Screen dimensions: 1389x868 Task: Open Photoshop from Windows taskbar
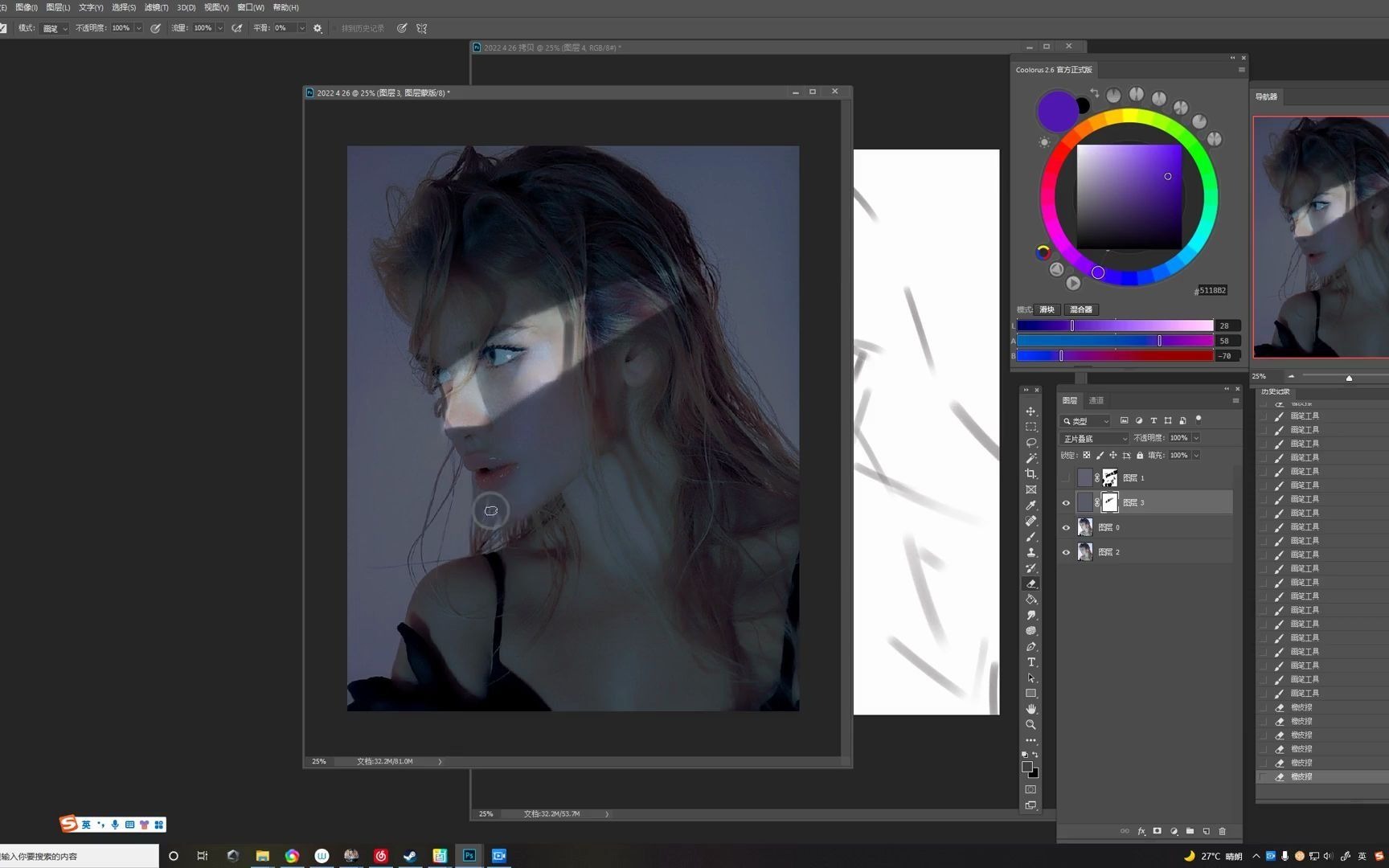pos(469,856)
